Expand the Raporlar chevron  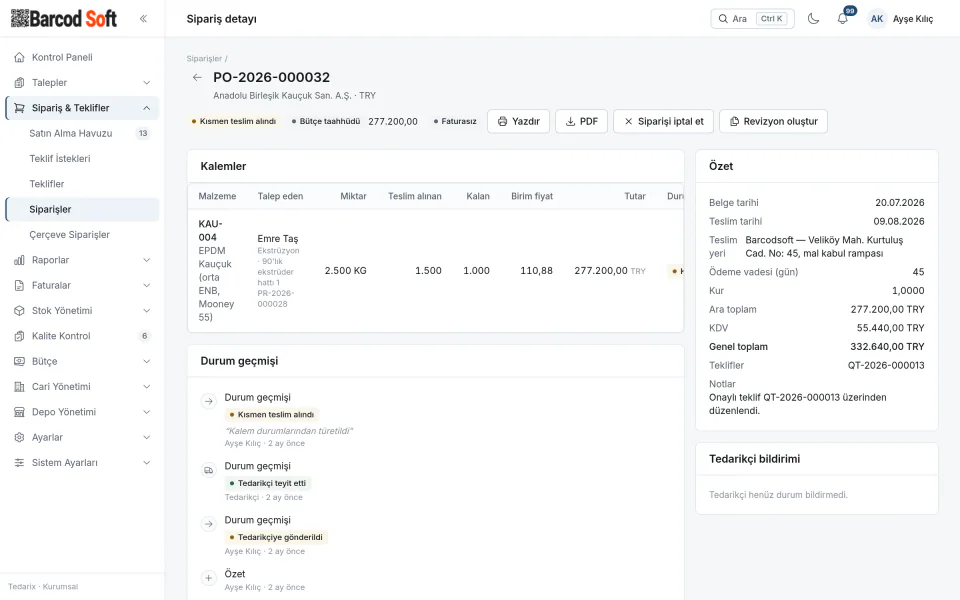(x=146, y=260)
